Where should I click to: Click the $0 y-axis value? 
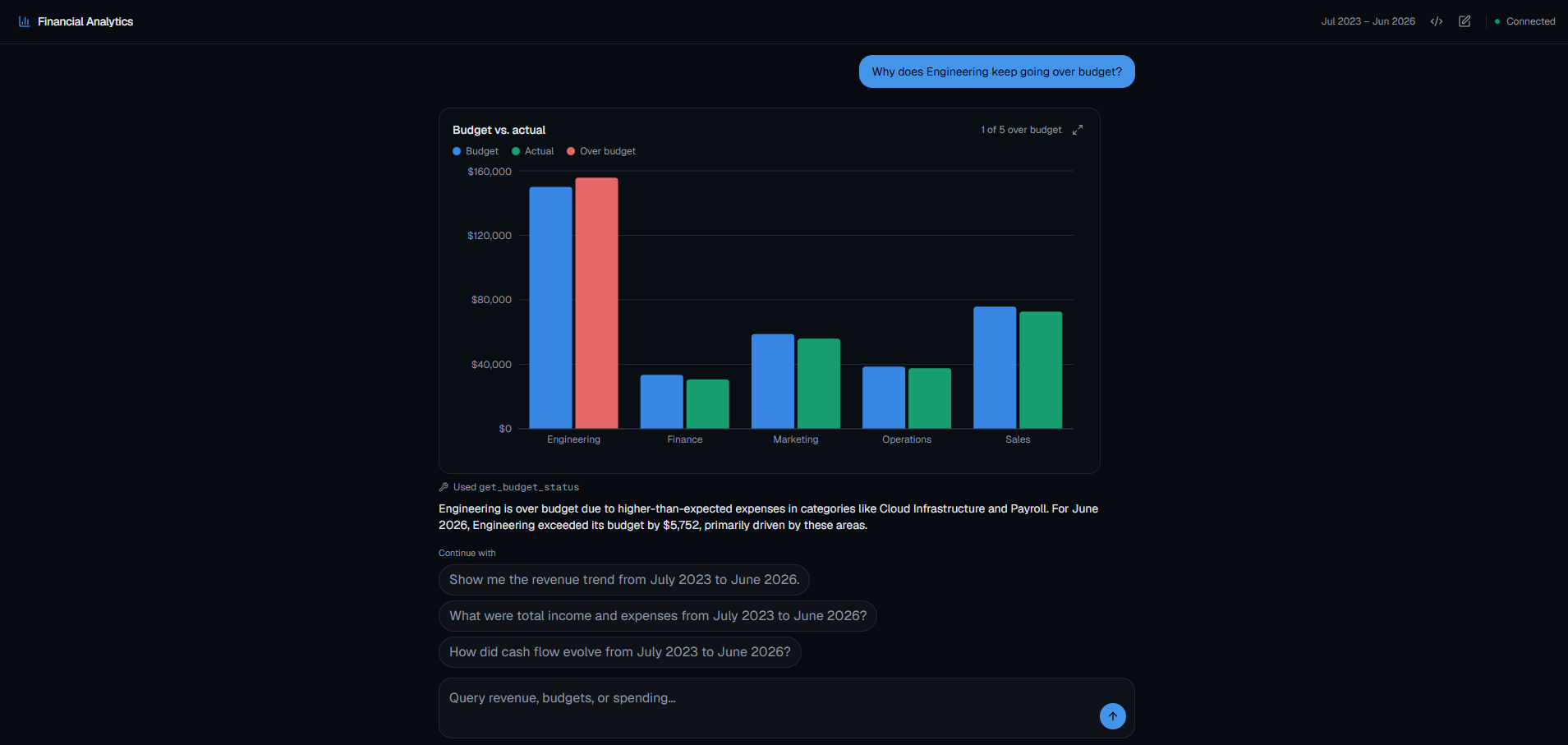(505, 429)
